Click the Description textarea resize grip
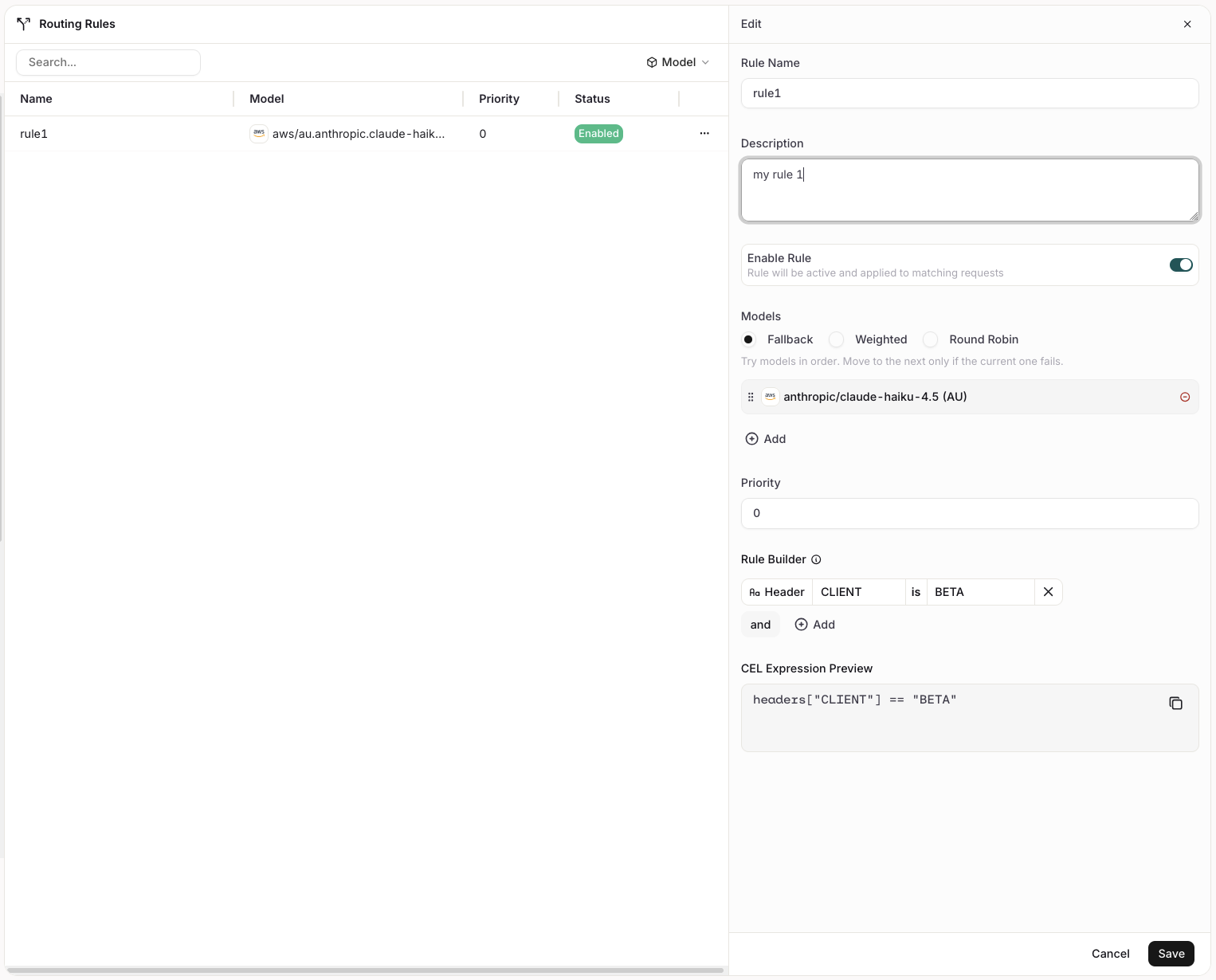 (x=1194, y=216)
